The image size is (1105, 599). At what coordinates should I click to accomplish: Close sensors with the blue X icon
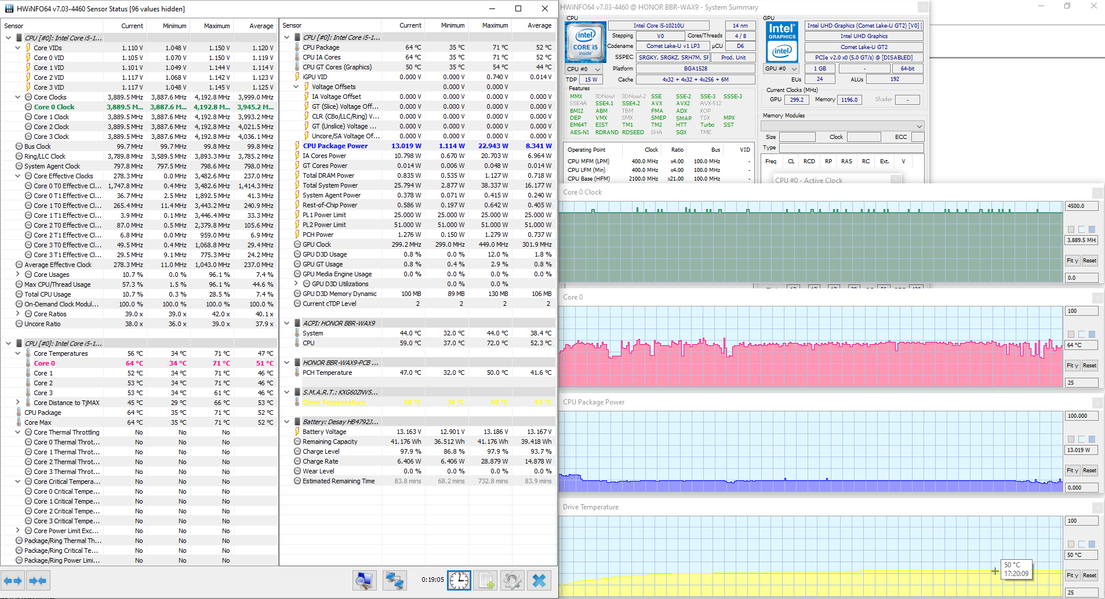(539, 580)
